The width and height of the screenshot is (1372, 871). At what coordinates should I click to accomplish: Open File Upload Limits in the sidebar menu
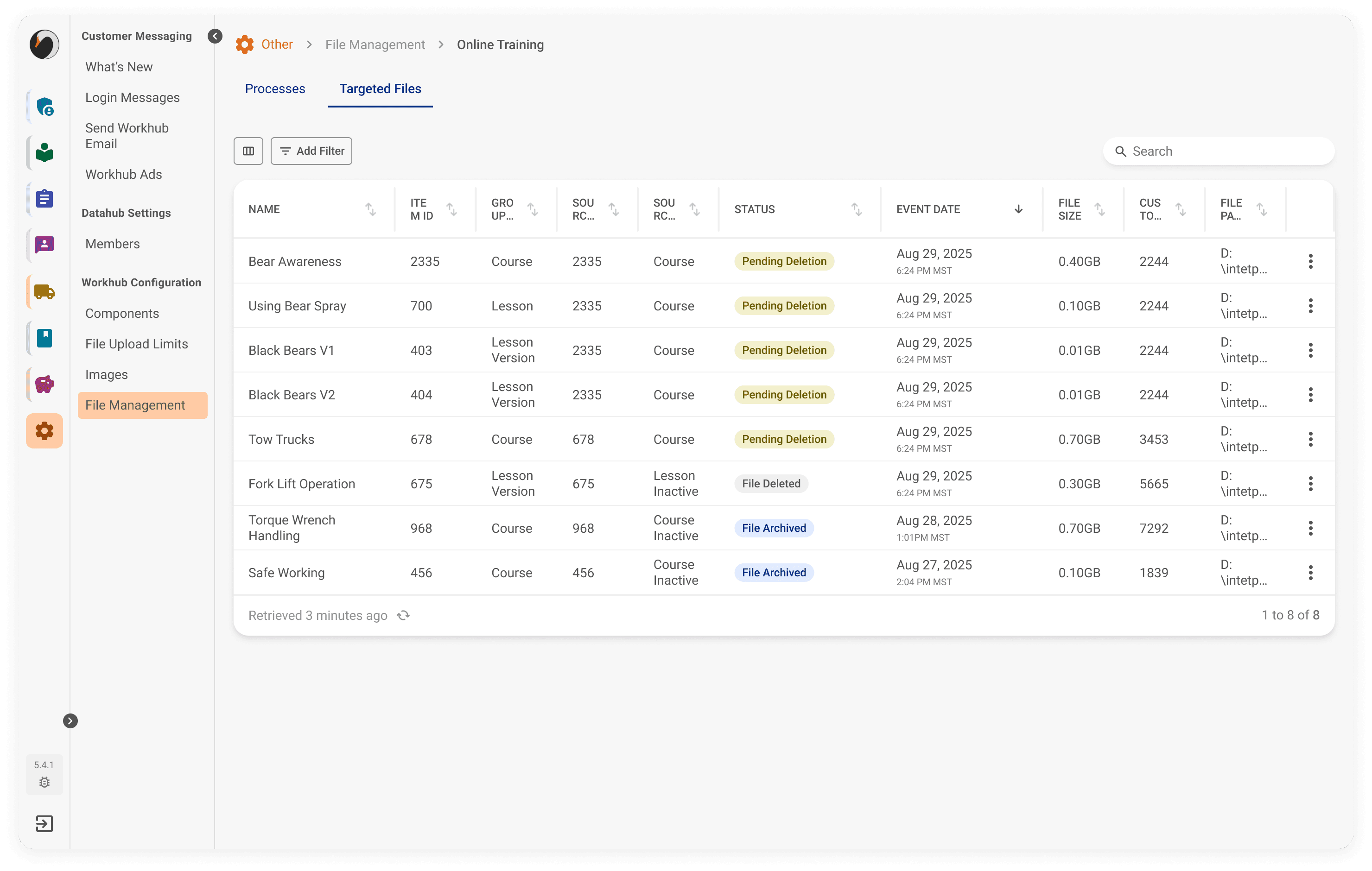pyautogui.click(x=137, y=343)
